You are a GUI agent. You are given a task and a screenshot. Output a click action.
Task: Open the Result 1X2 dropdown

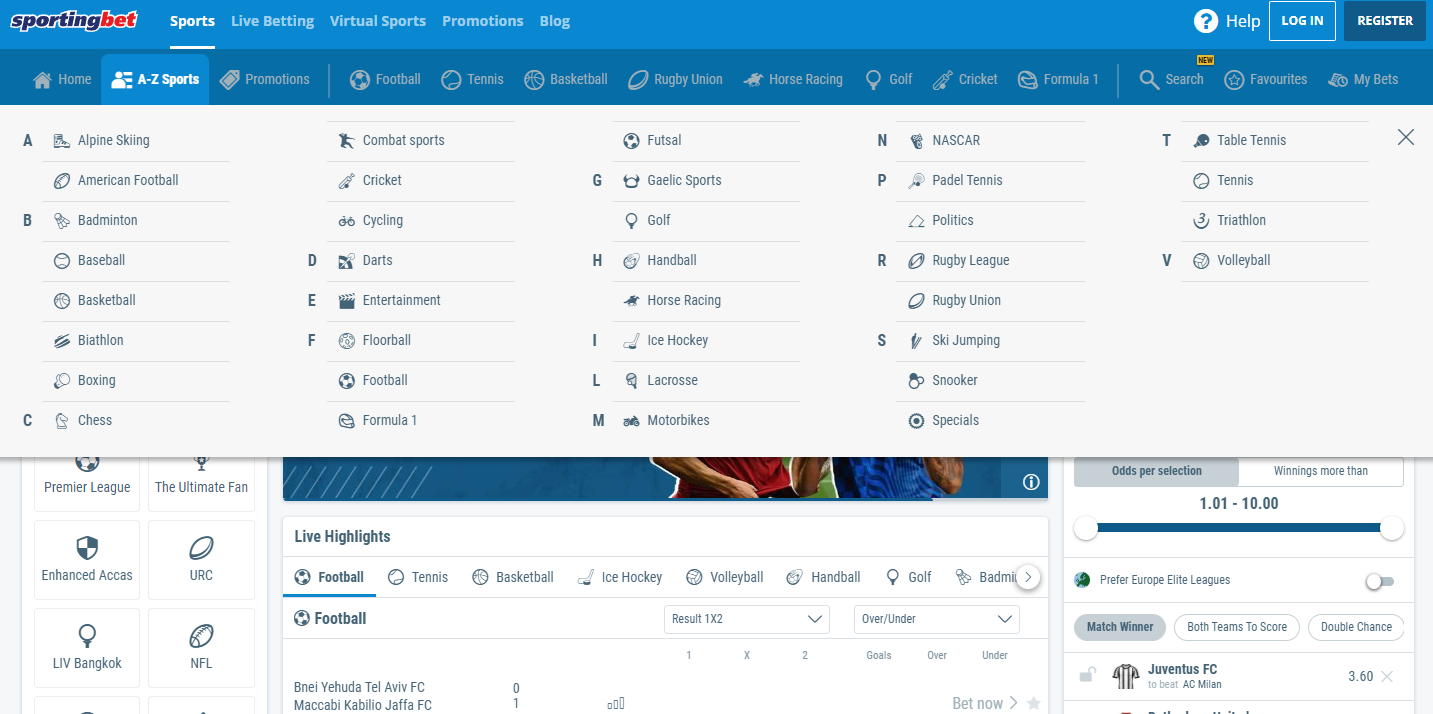tap(746, 619)
